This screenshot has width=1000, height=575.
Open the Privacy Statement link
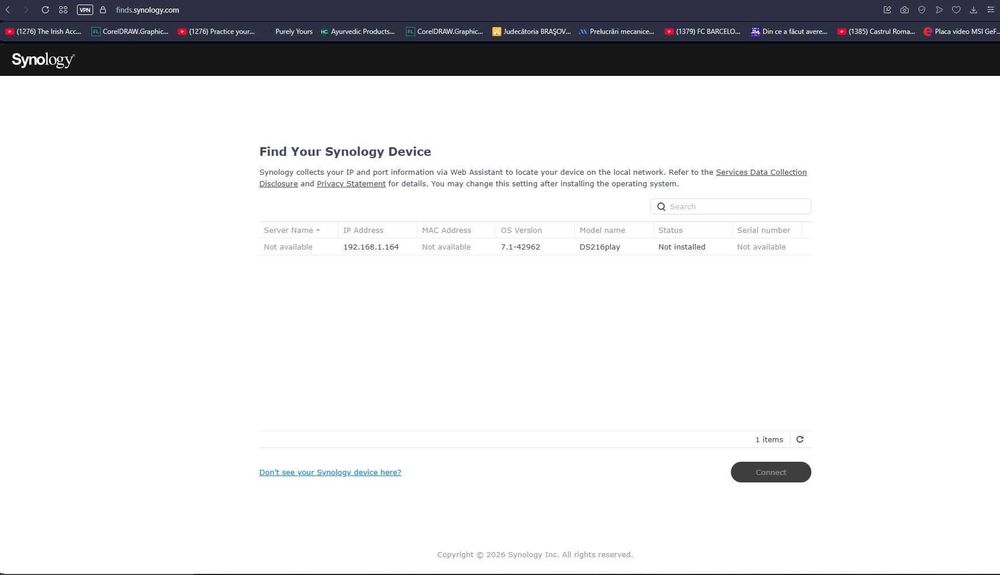(x=351, y=184)
